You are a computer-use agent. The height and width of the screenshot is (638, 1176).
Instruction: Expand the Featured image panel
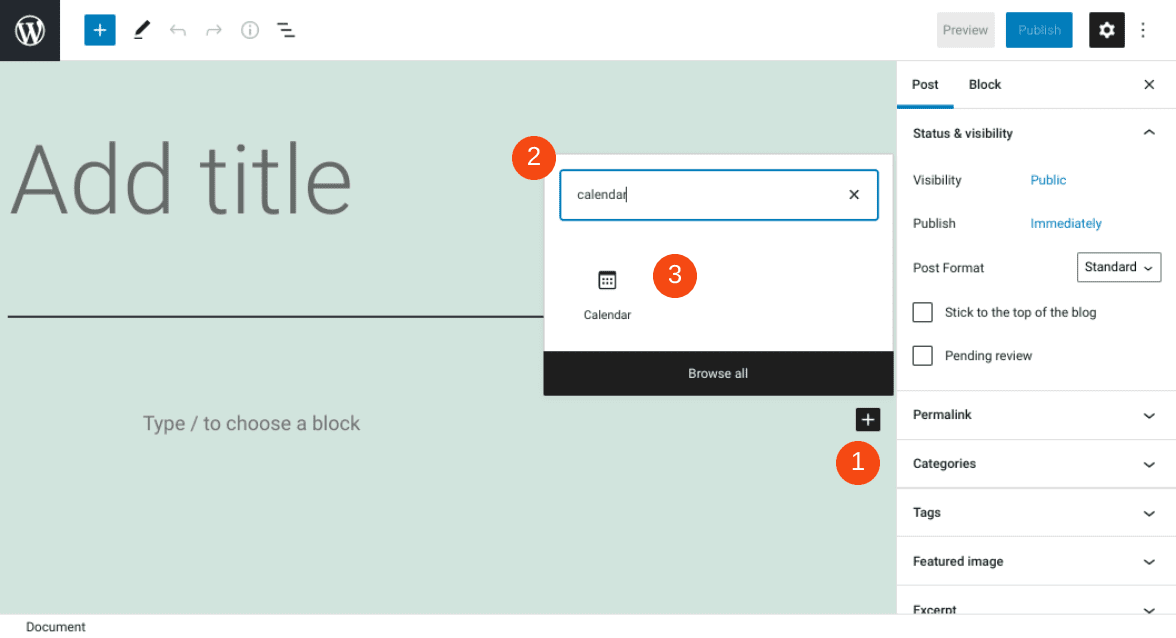[x=1035, y=562]
